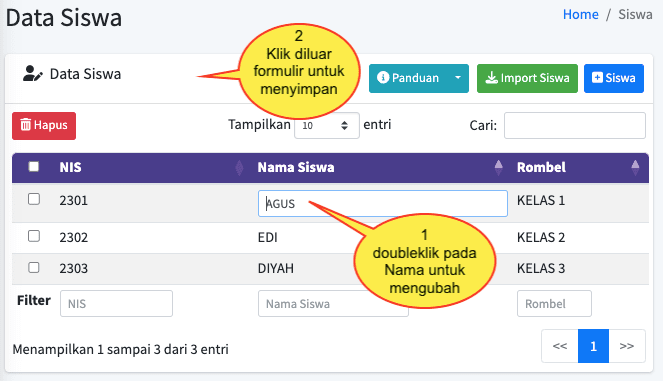This screenshot has height=381, width=663.
Task: Click the plus icon on Siswa button
Action: [x=597, y=77]
